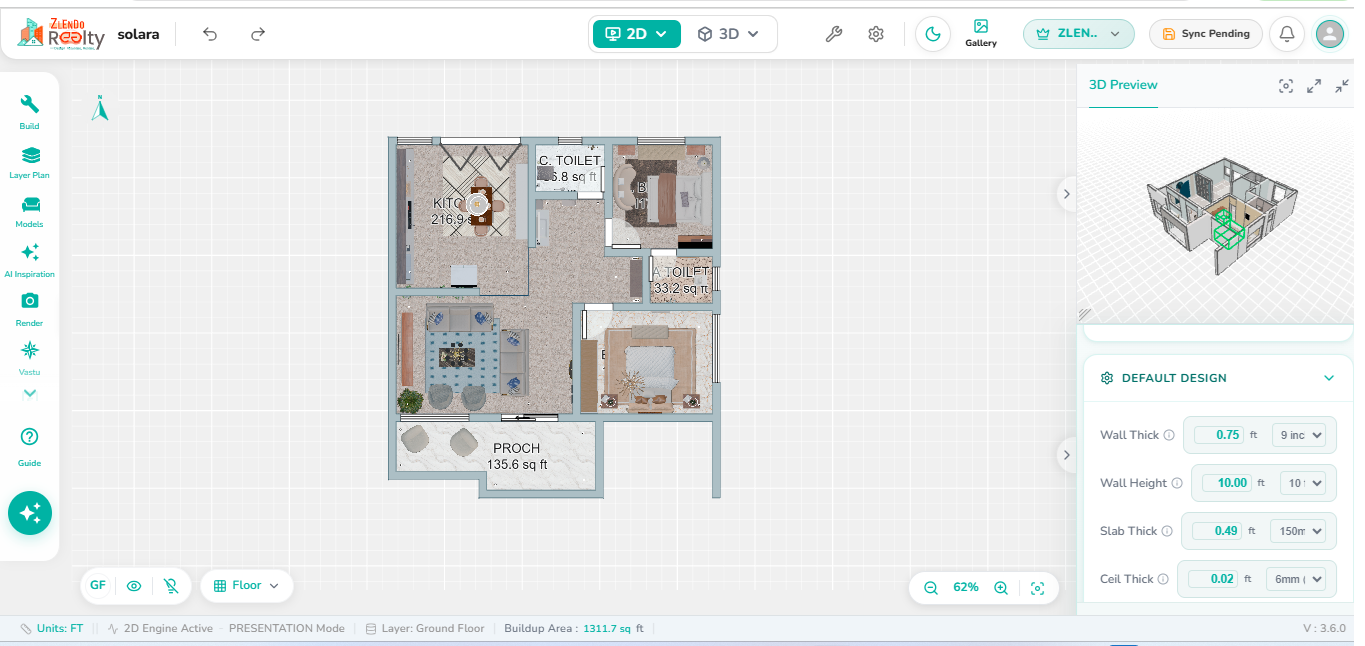Collapse properties panel with lower arrow

click(1066, 455)
